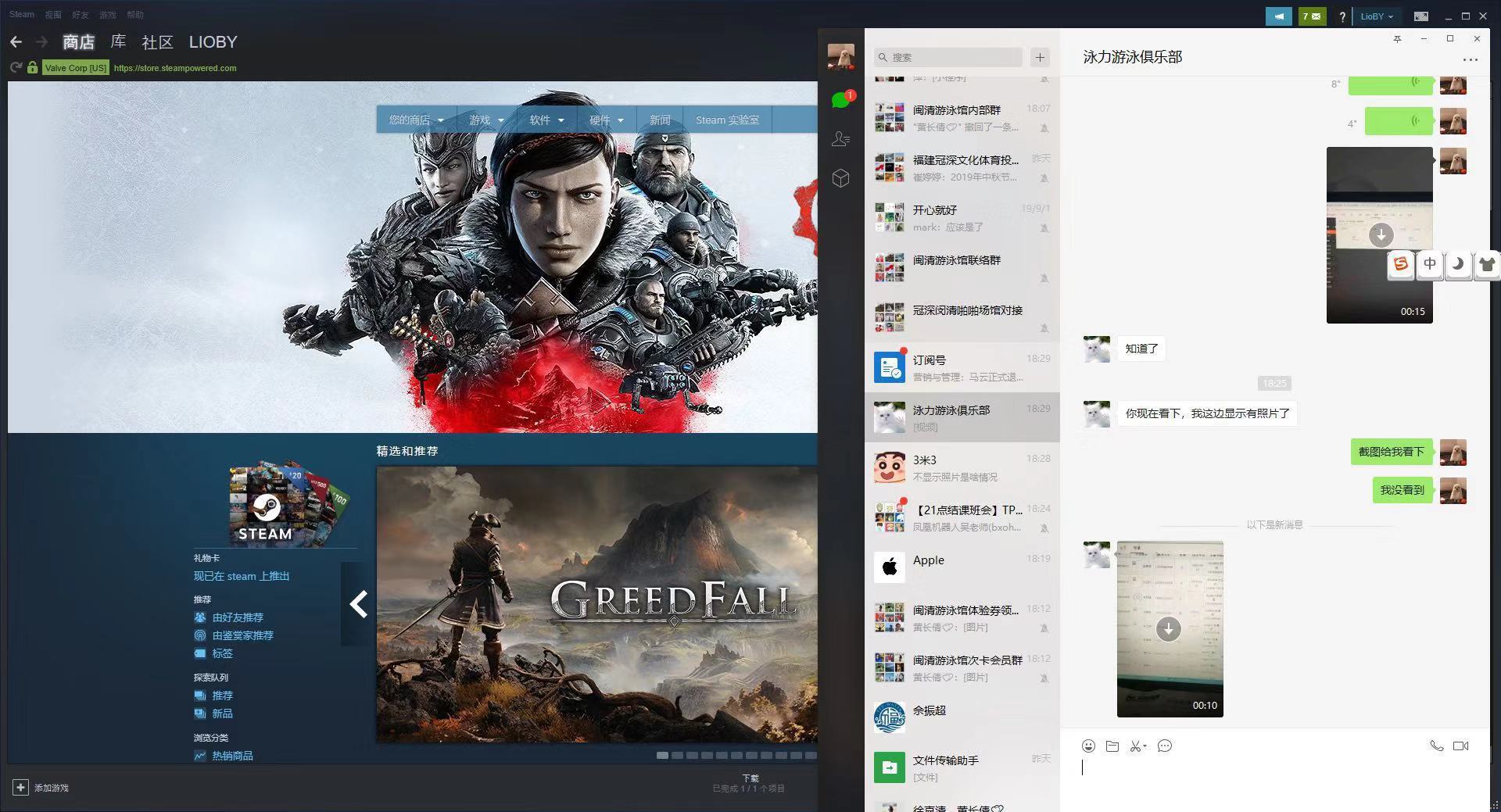Open the 好友 menu in Steam

coord(80,14)
